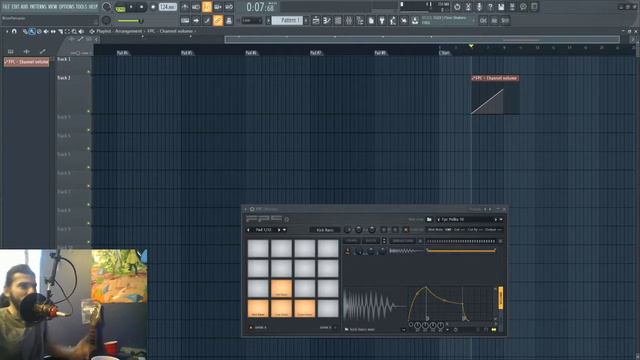Click FPC layer Create button
640x360 pixels.
(x=351, y=241)
